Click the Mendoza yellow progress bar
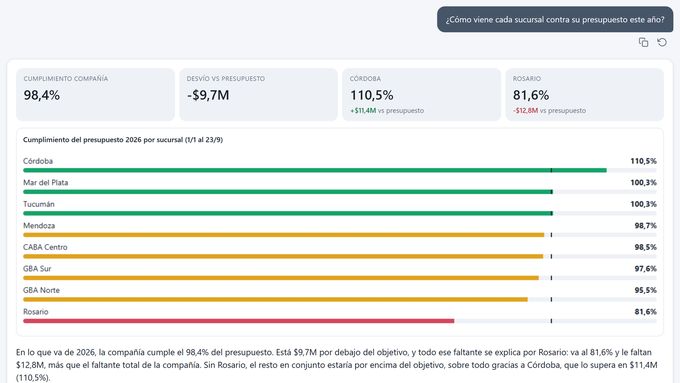This screenshot has height=383, width=680. pos(284,235)
